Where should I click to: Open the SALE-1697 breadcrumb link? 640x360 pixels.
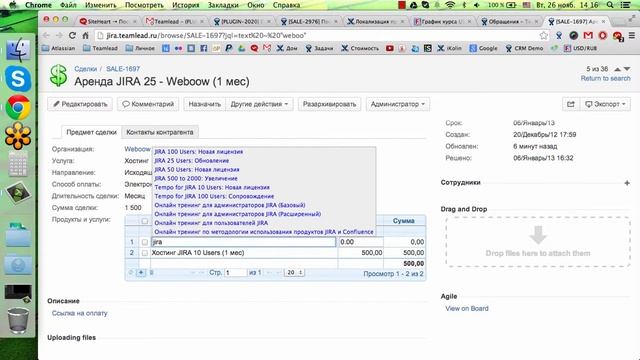(x=123, y=69)
